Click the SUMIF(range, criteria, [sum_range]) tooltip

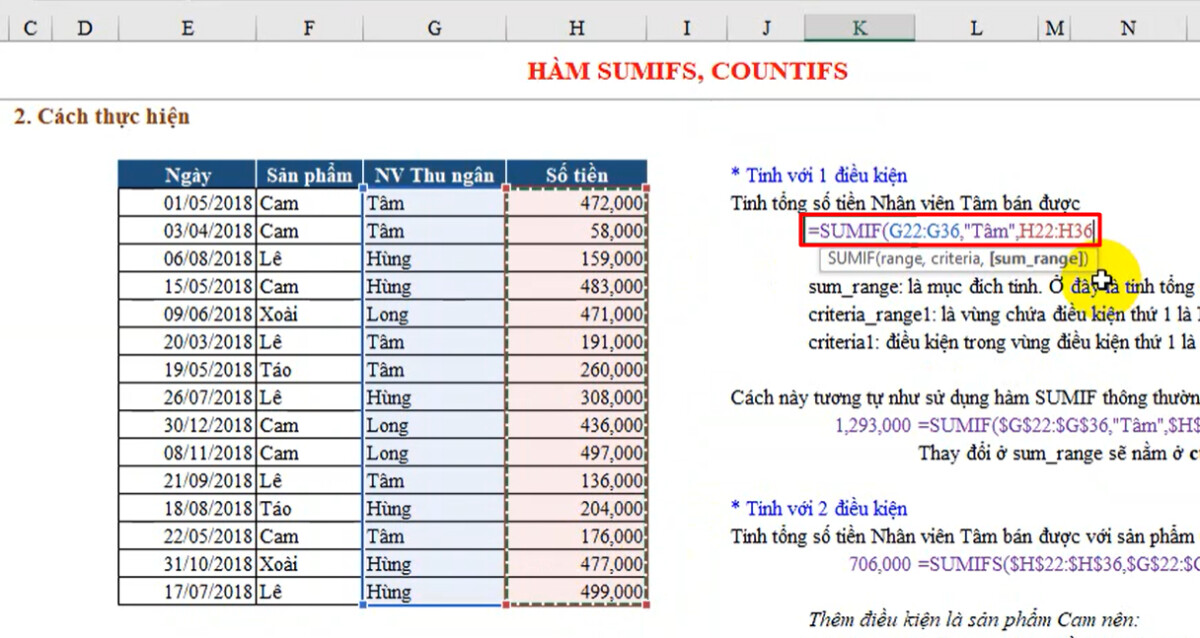coord(957,259)
